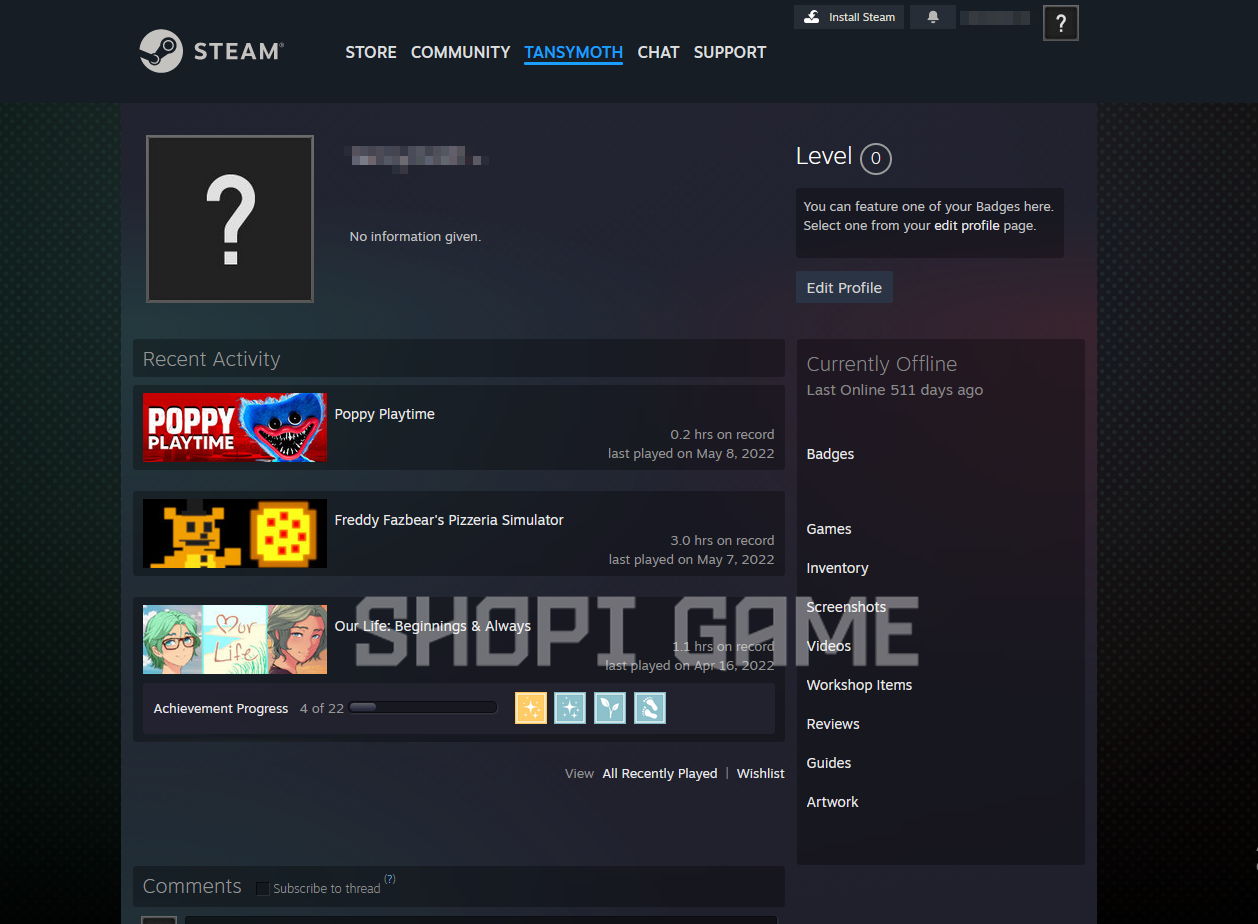Click the Achievement Progress label

tap(221, 708)
